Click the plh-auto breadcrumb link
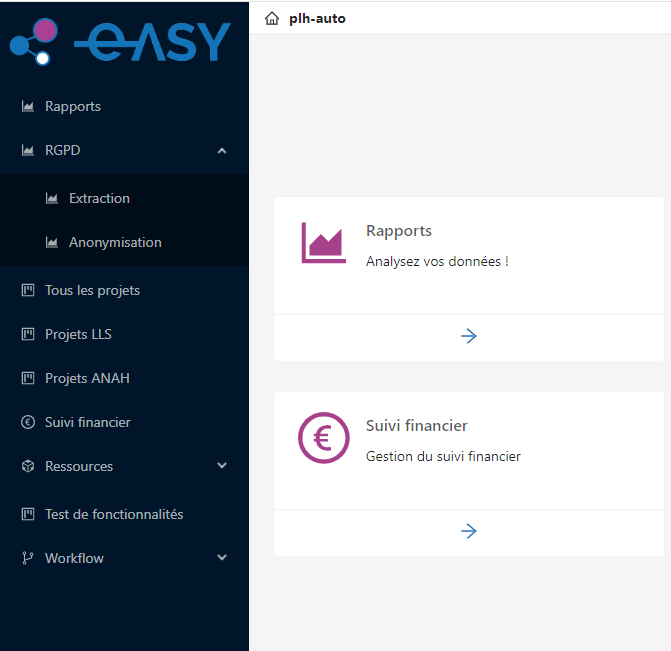 click(317, 18)
